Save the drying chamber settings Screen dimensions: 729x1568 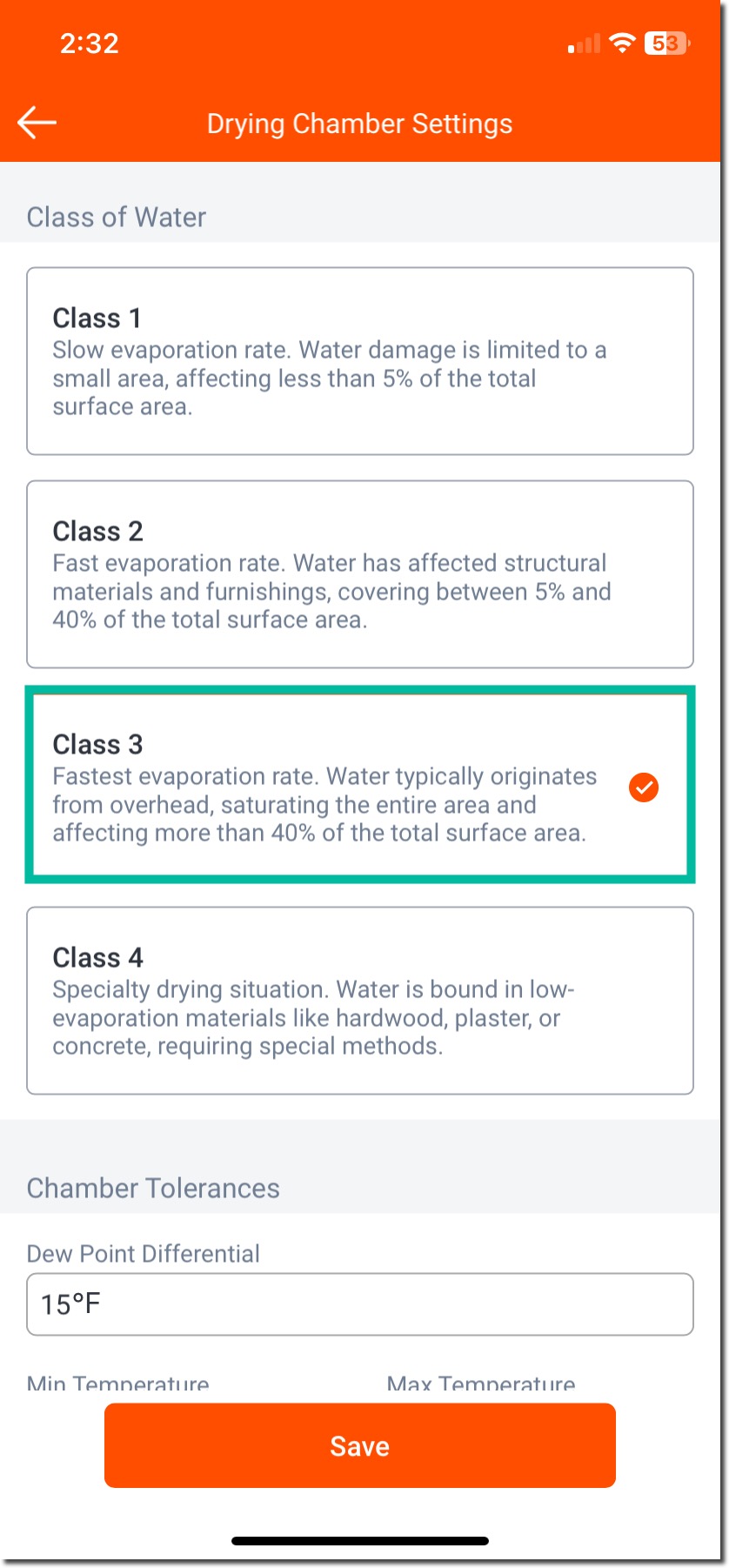[x=360, y=1445]
